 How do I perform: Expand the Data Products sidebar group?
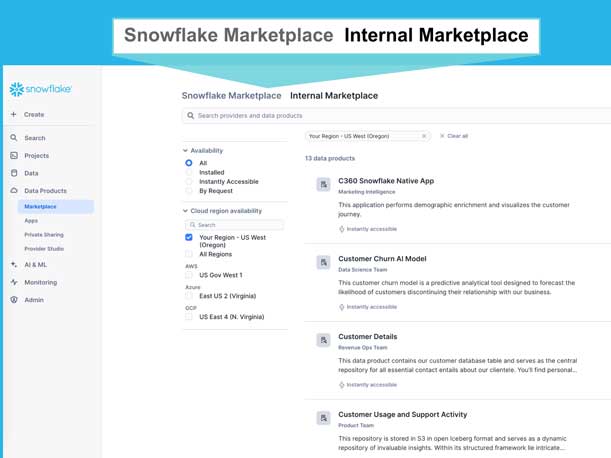pyautogui.click(x=45, y=190)
